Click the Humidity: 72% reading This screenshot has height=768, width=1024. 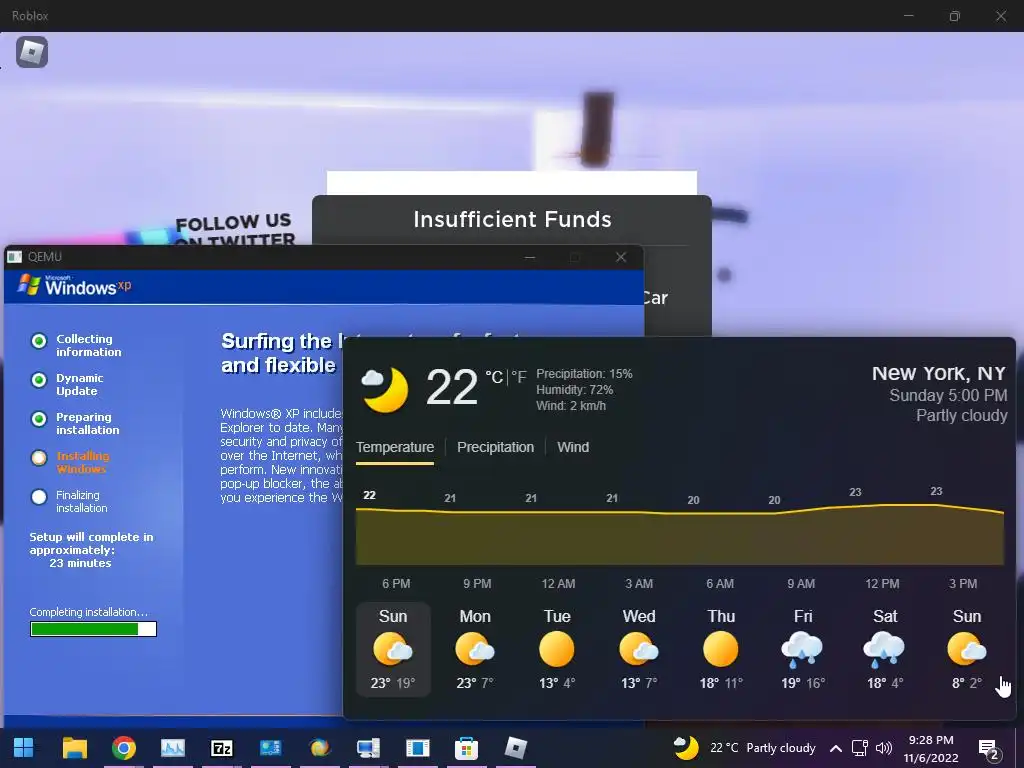click(x=575, y=390)
